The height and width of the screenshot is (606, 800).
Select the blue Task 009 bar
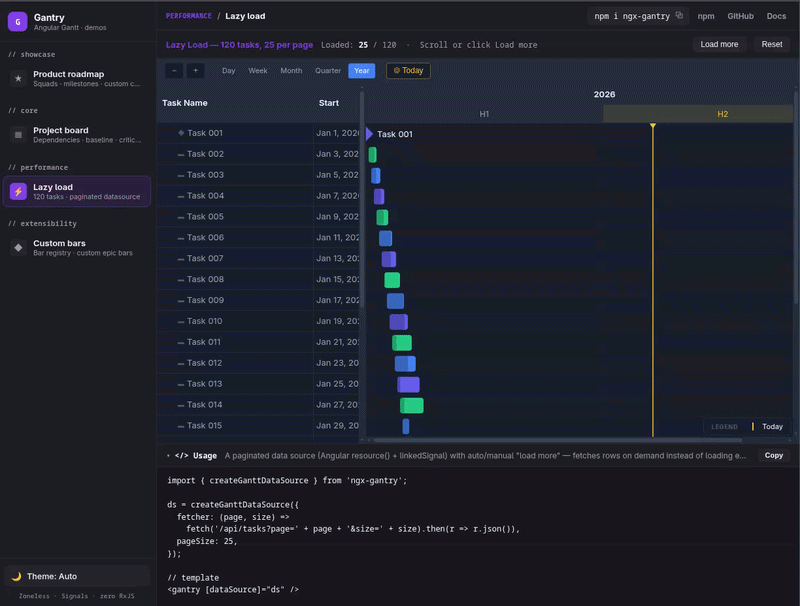point(395,301)
